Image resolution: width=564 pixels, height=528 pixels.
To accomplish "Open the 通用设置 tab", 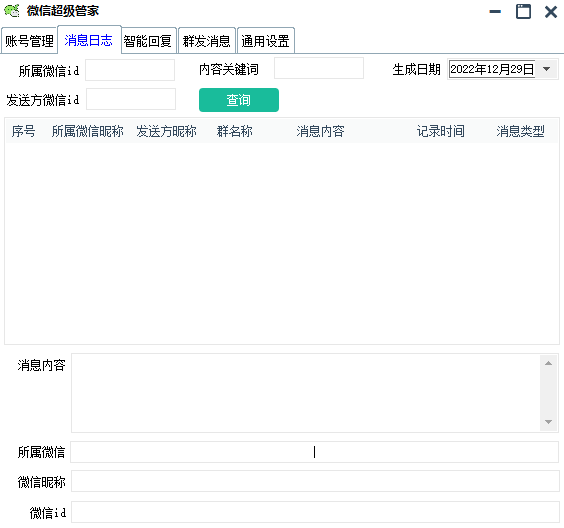I will (x=265, y=41).
